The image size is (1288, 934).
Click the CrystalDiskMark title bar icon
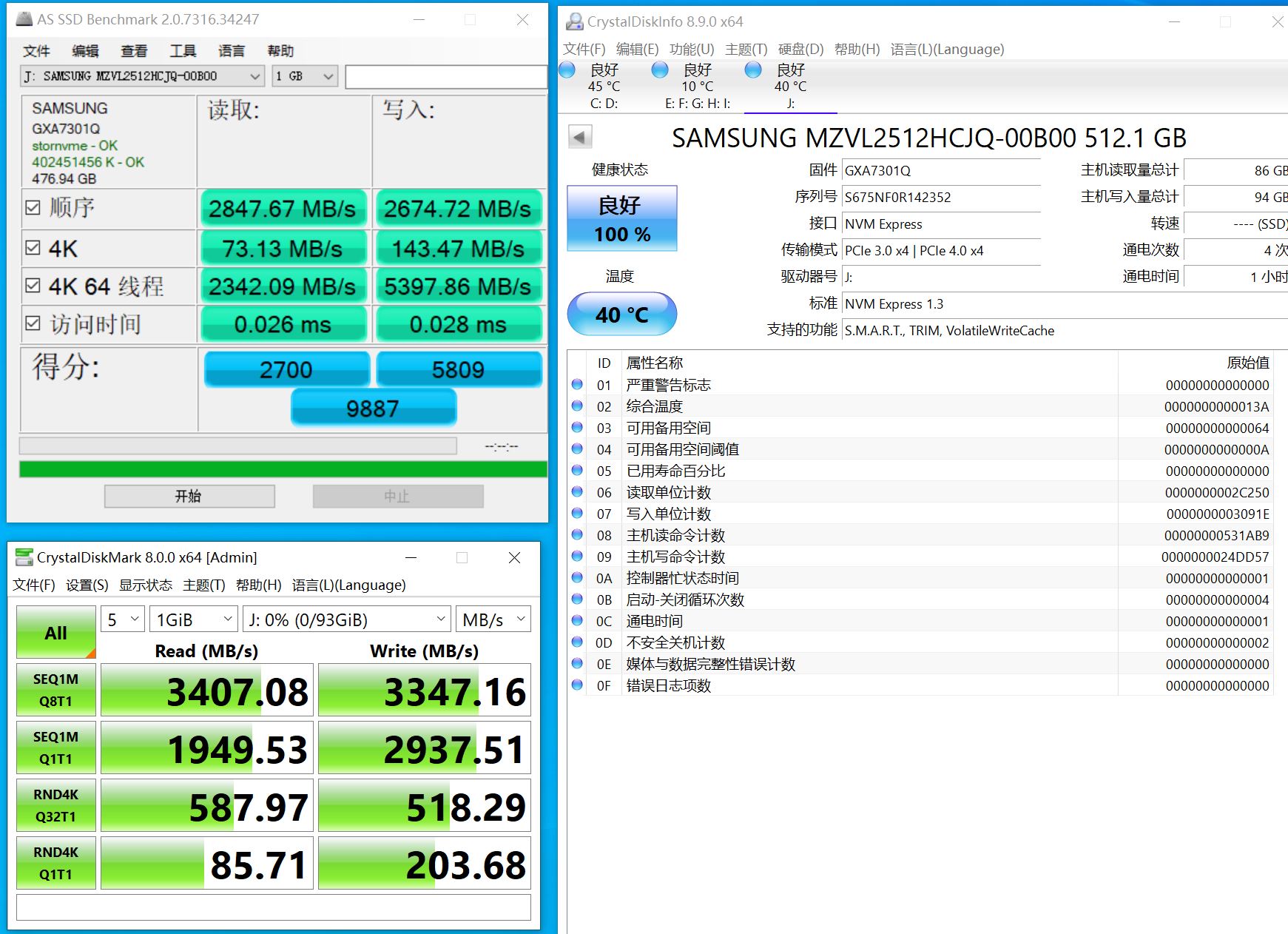pos(24,557)
